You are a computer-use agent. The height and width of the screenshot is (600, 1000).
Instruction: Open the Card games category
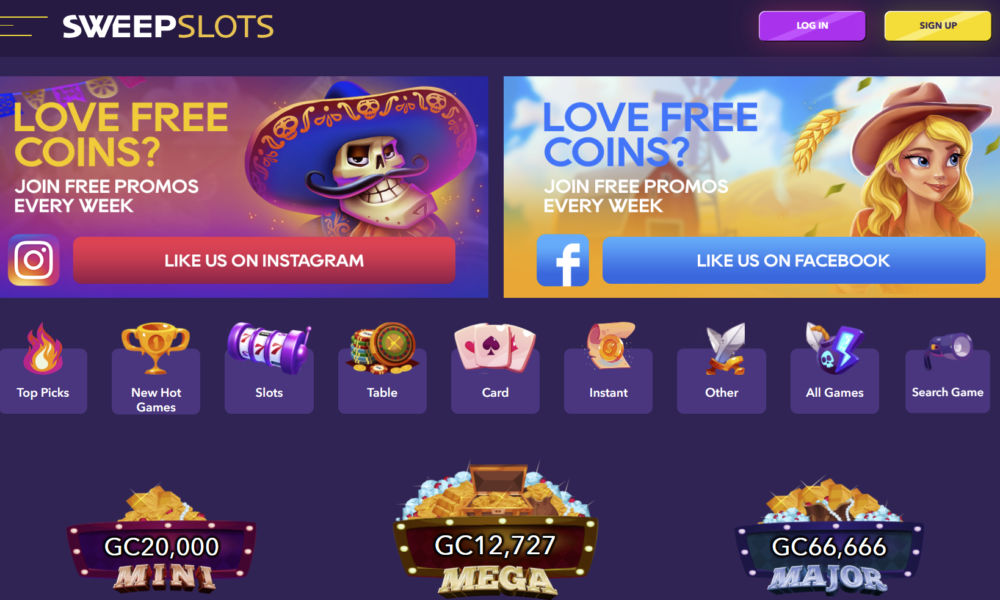[x=495, y=369]
